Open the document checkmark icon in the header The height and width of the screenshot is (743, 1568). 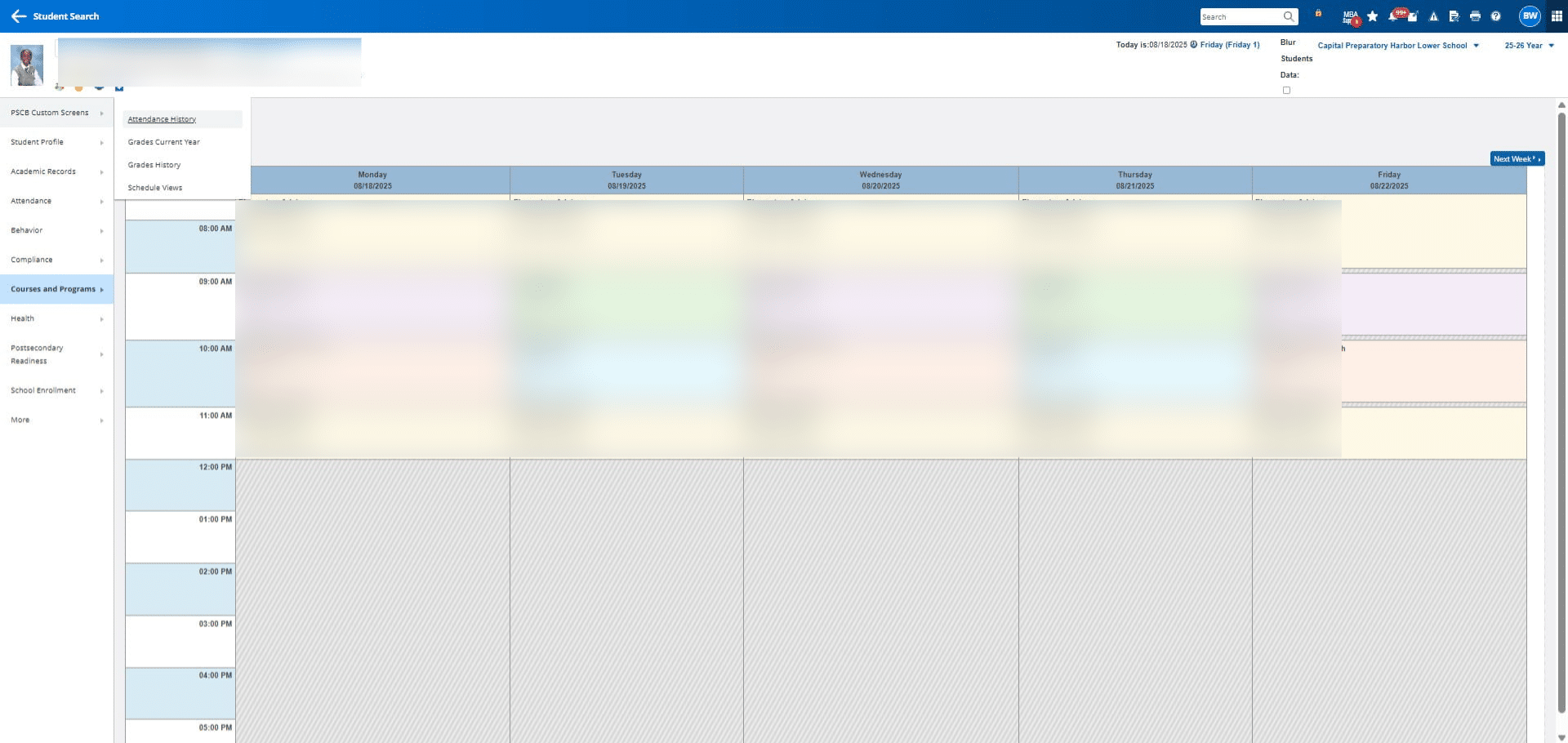[1454, 16]
